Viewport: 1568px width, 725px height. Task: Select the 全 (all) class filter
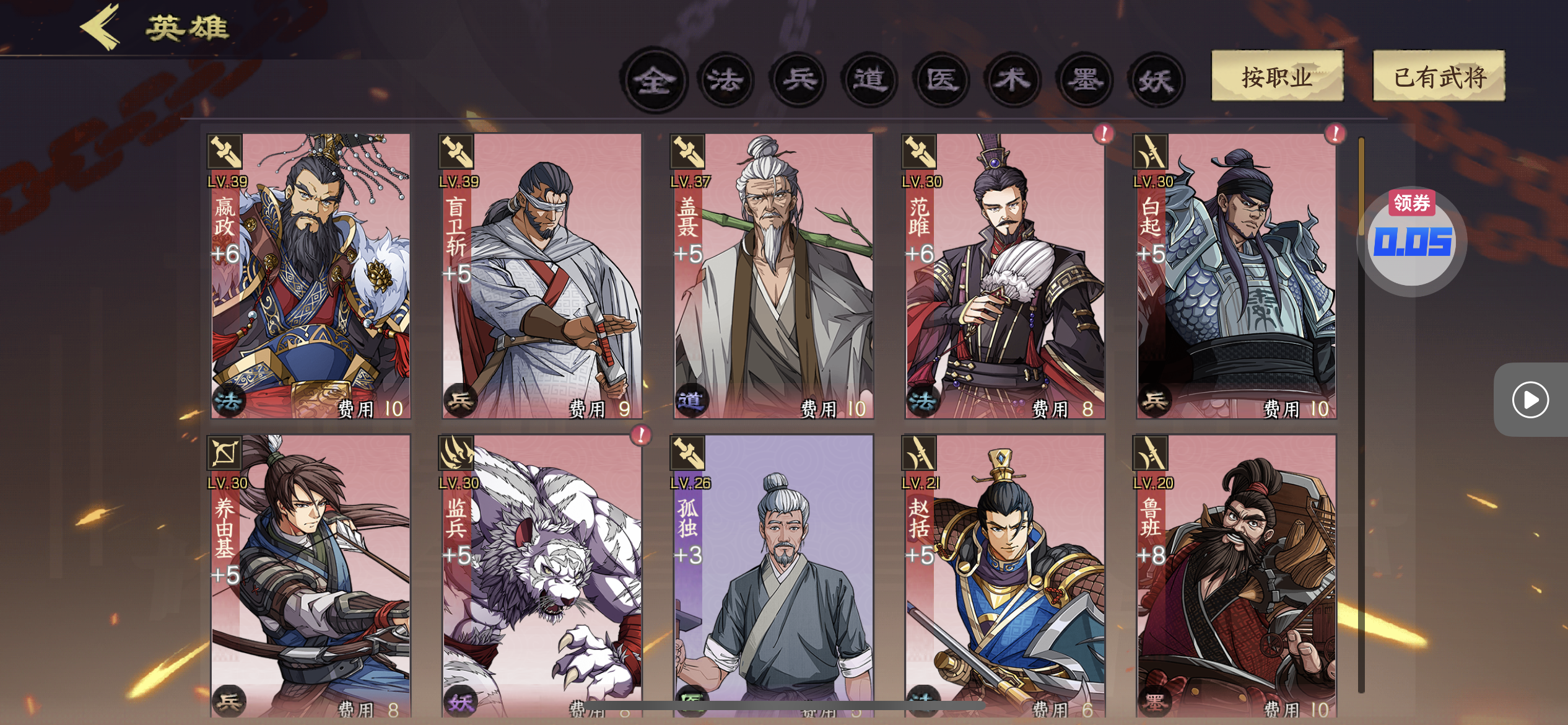pos(655,80)
